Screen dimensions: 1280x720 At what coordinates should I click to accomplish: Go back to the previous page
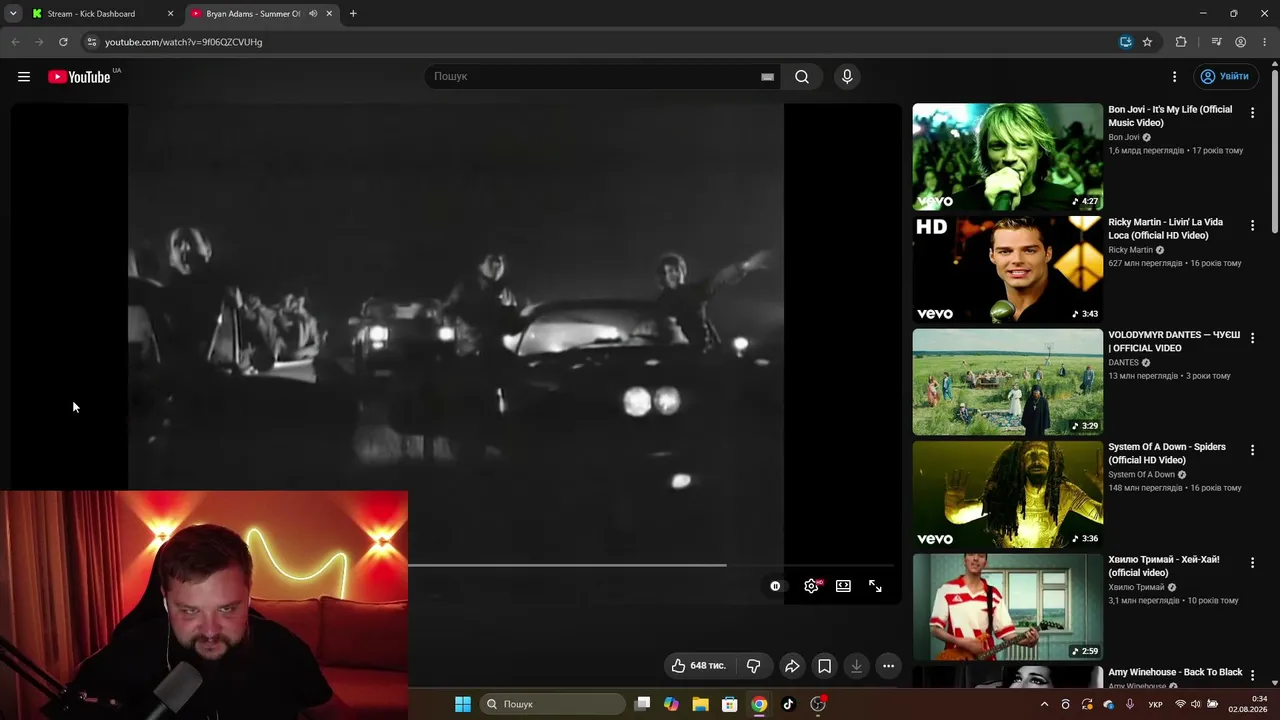pyautogui.click(x=15, y=42)
